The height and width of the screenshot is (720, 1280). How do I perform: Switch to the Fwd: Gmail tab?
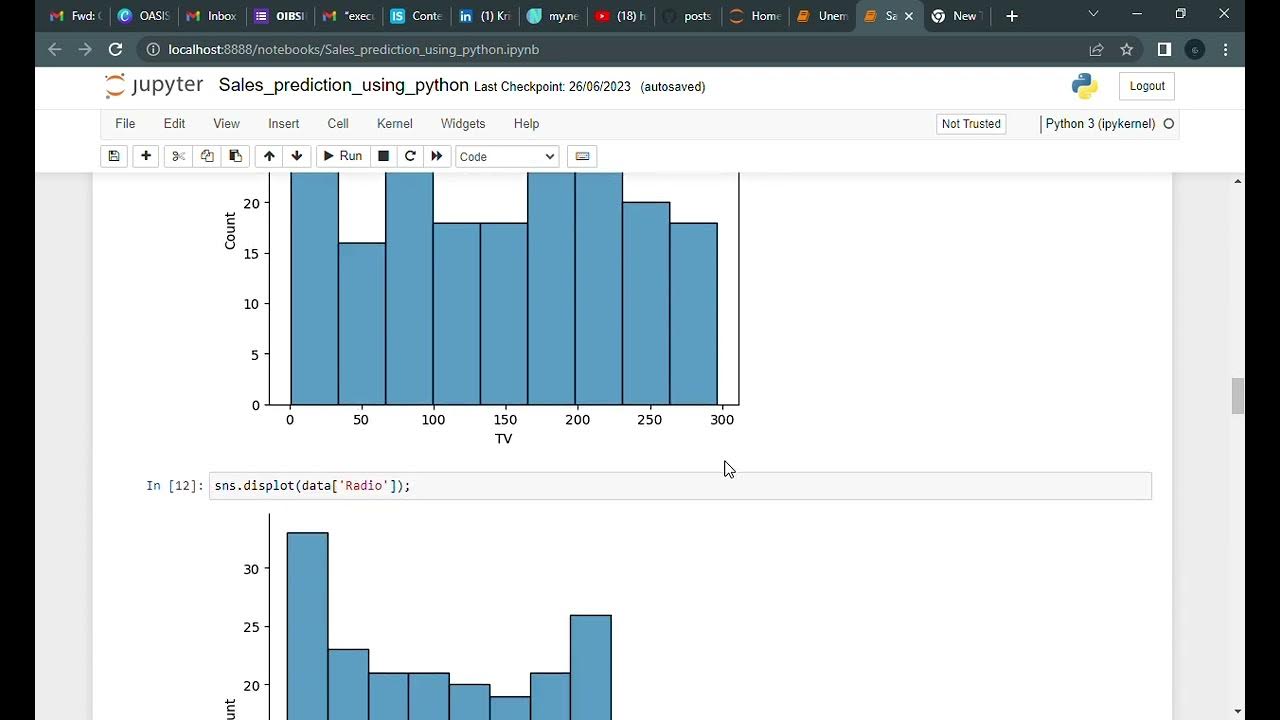pyautogui.click(x=75, y=16)
